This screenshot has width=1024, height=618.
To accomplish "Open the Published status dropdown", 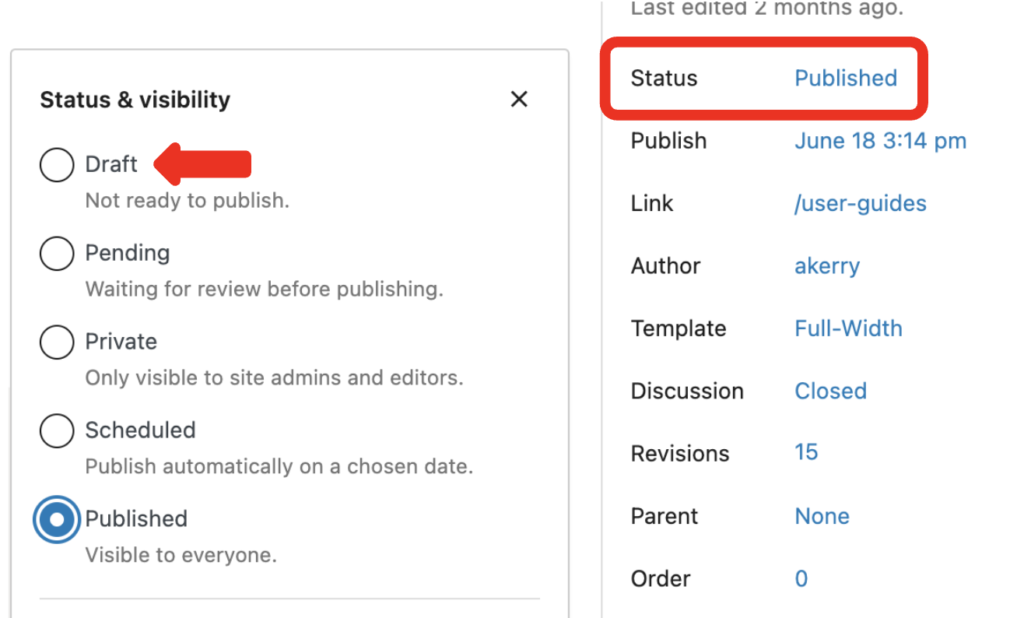I will point(845,78).
